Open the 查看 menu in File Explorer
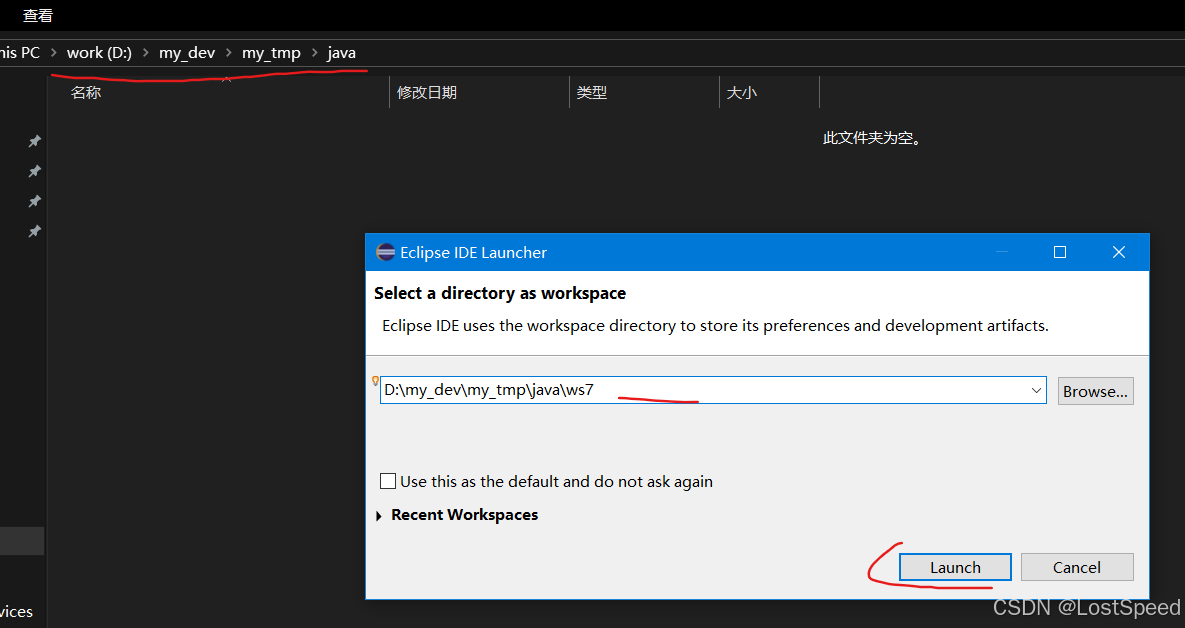 38,15
